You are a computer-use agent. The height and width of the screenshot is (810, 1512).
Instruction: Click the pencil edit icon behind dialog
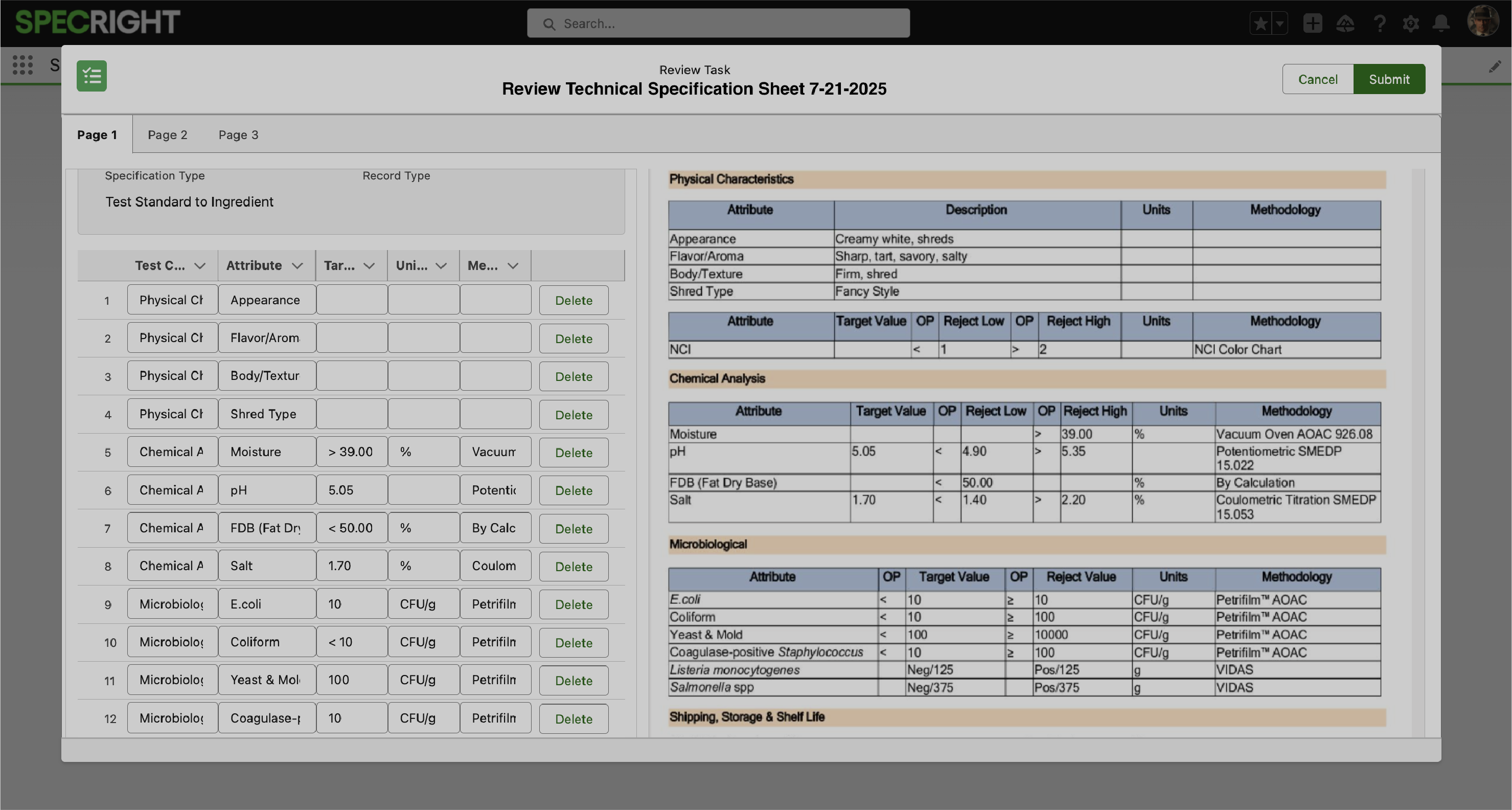1495,66
